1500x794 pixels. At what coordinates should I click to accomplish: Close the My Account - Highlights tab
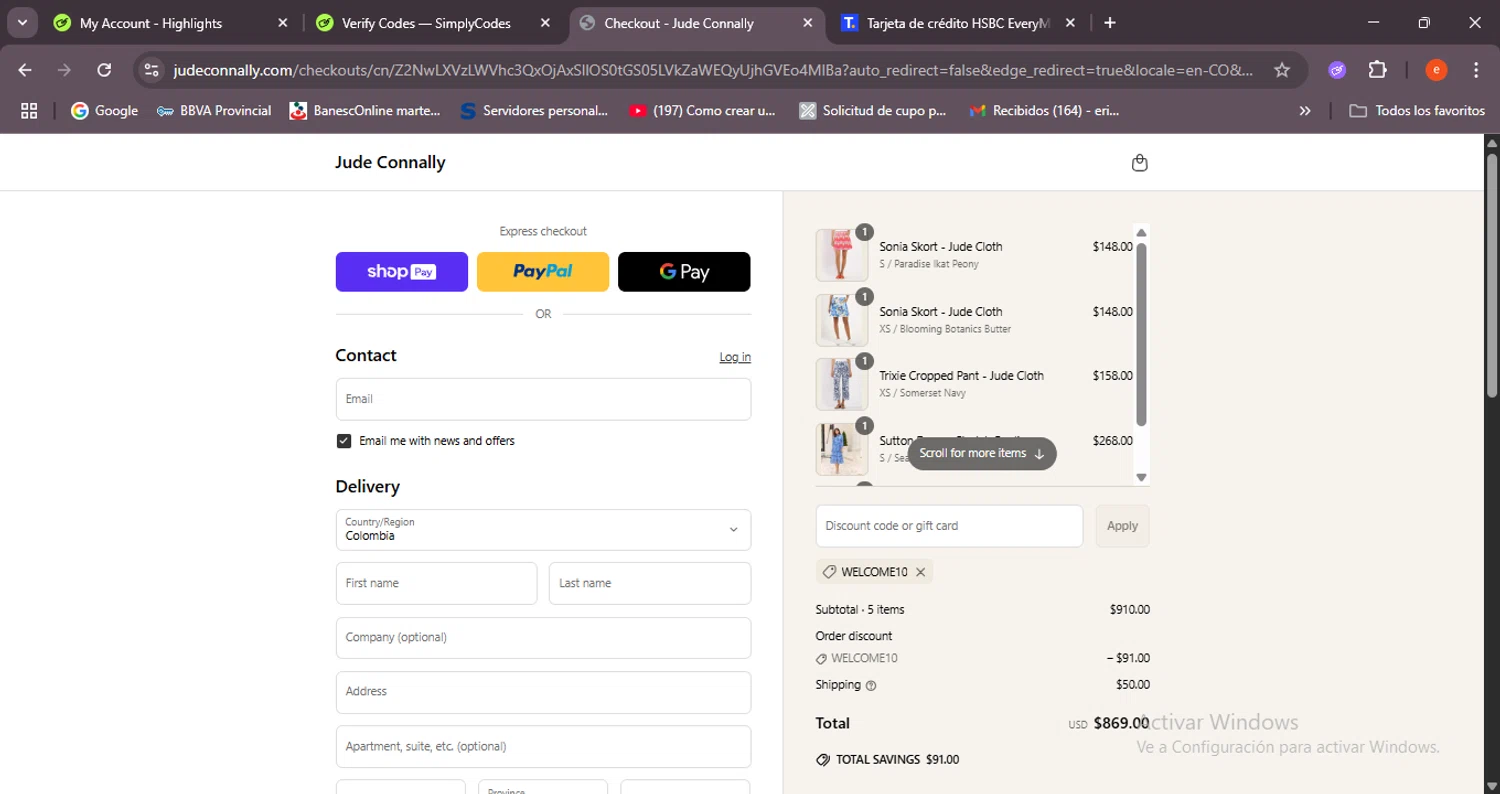point(283,23)
